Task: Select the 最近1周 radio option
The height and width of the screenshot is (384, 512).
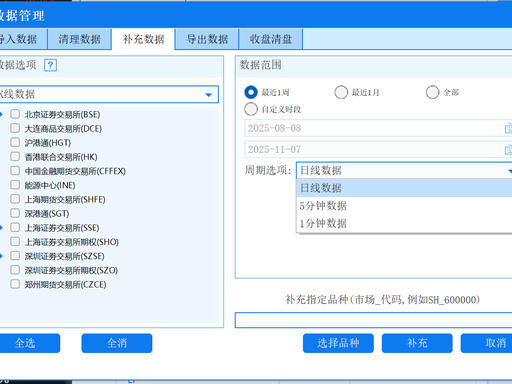Action: click(251, 92)
